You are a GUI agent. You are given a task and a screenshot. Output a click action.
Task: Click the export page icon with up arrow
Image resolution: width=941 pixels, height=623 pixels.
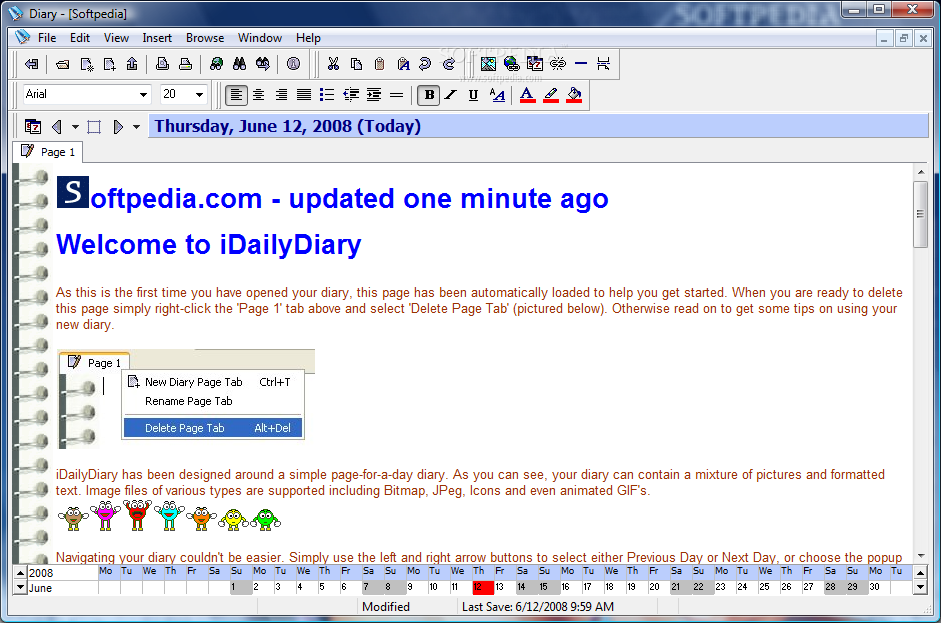pos(132,64)
